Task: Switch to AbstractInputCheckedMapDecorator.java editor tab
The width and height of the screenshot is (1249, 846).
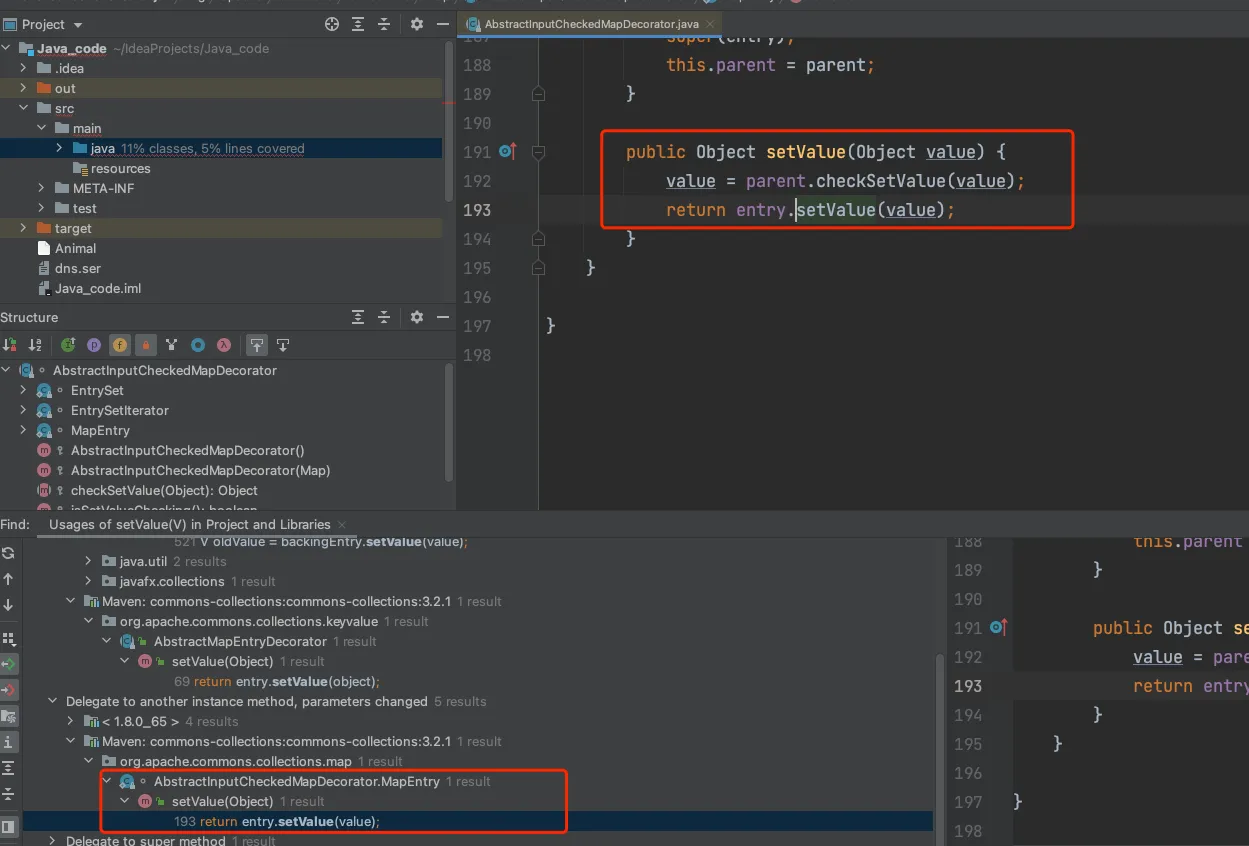Action: (x=590, y=23)
